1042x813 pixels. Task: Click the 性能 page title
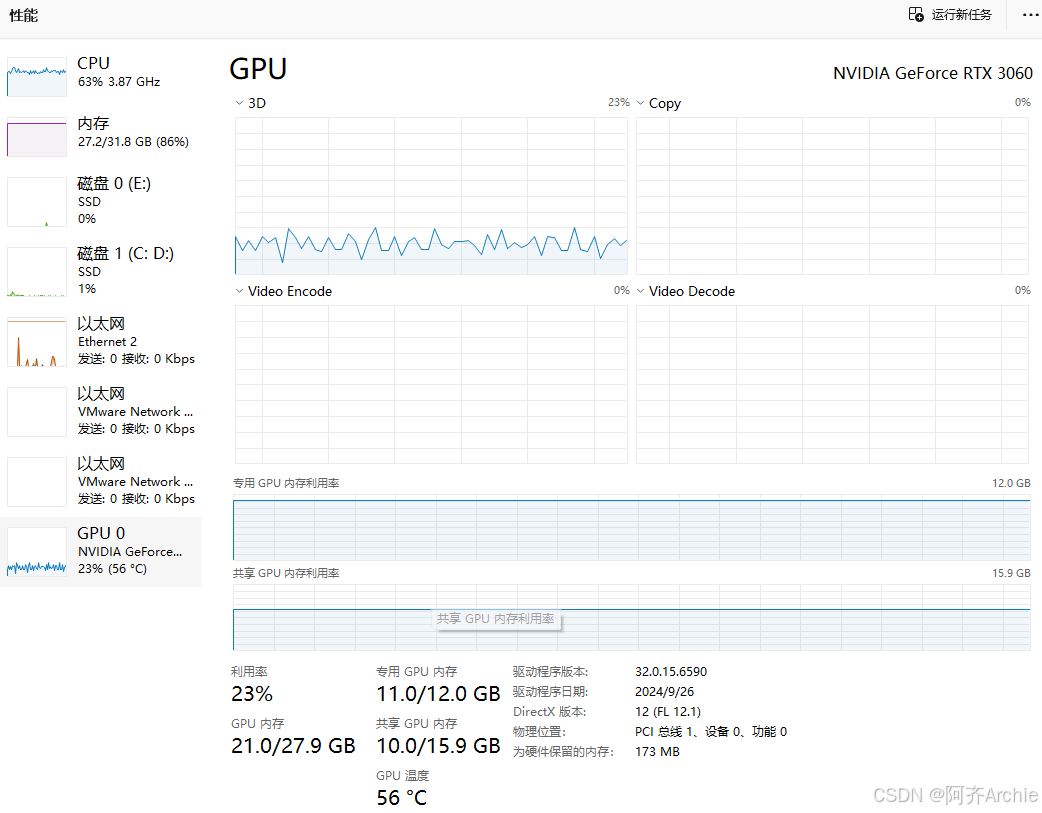point(24,15)
